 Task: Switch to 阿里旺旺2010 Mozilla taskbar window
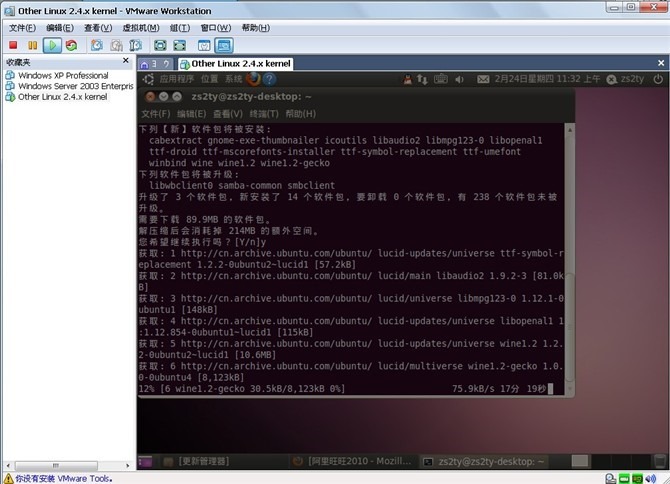[353, 461]
